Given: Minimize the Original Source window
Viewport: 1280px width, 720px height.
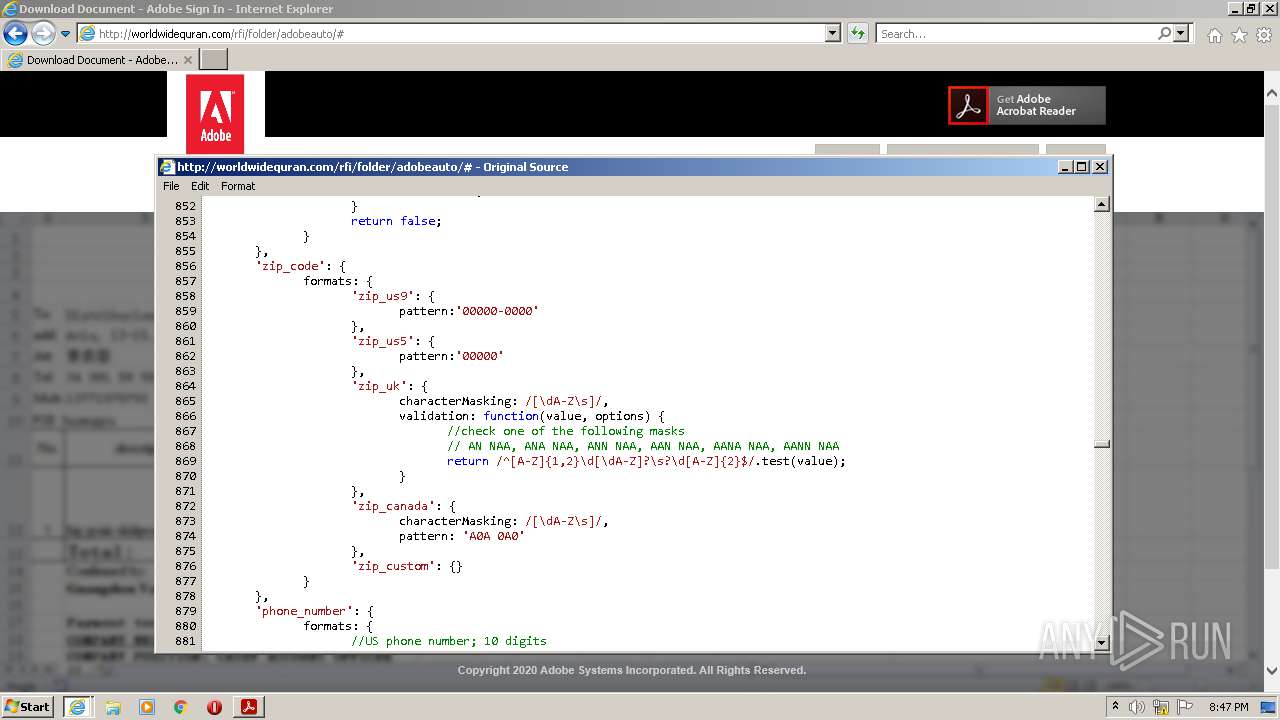Looking at the screenshot, I should tap(1065, 167).
